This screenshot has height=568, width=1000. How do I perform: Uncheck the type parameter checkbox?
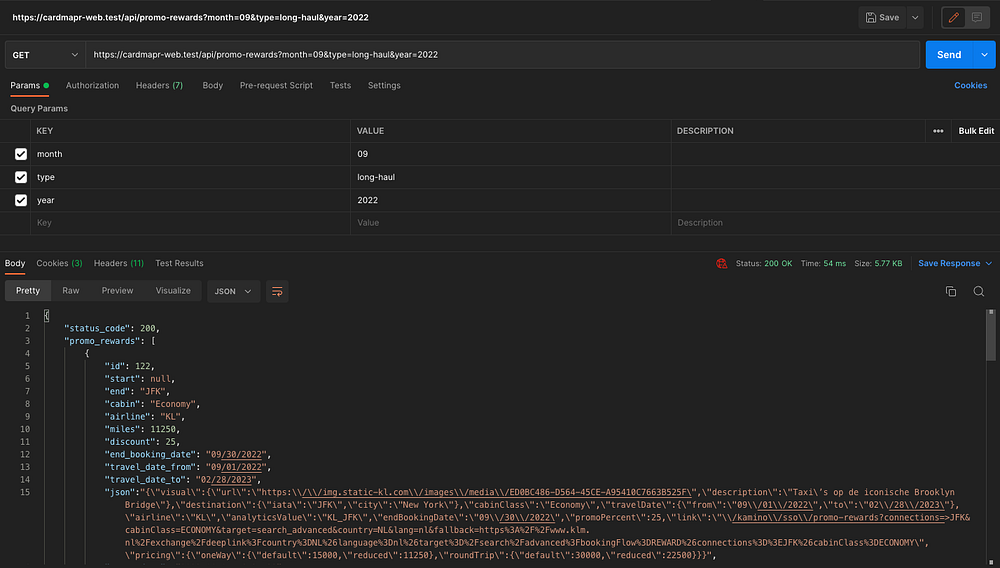coord(21,177)
